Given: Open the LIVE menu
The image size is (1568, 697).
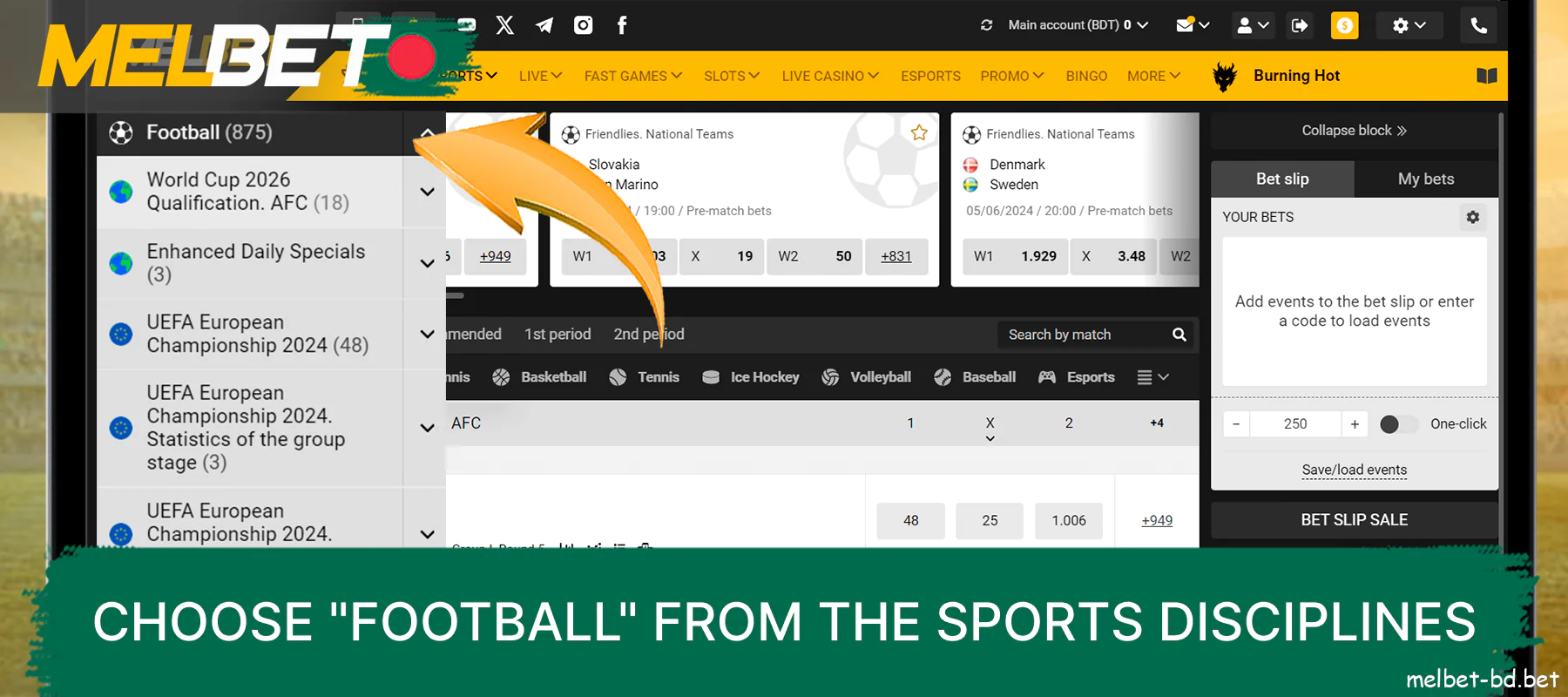Looking at the screenshot, I should (x=540, y=76).
